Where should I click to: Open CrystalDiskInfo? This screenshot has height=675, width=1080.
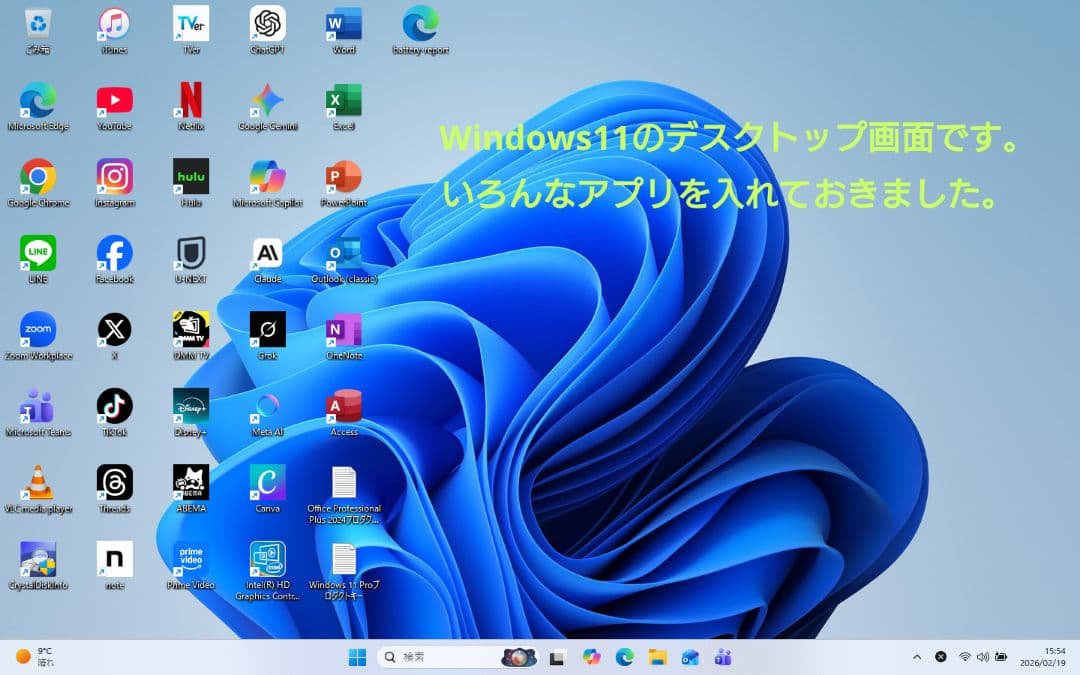pos(38,557)
